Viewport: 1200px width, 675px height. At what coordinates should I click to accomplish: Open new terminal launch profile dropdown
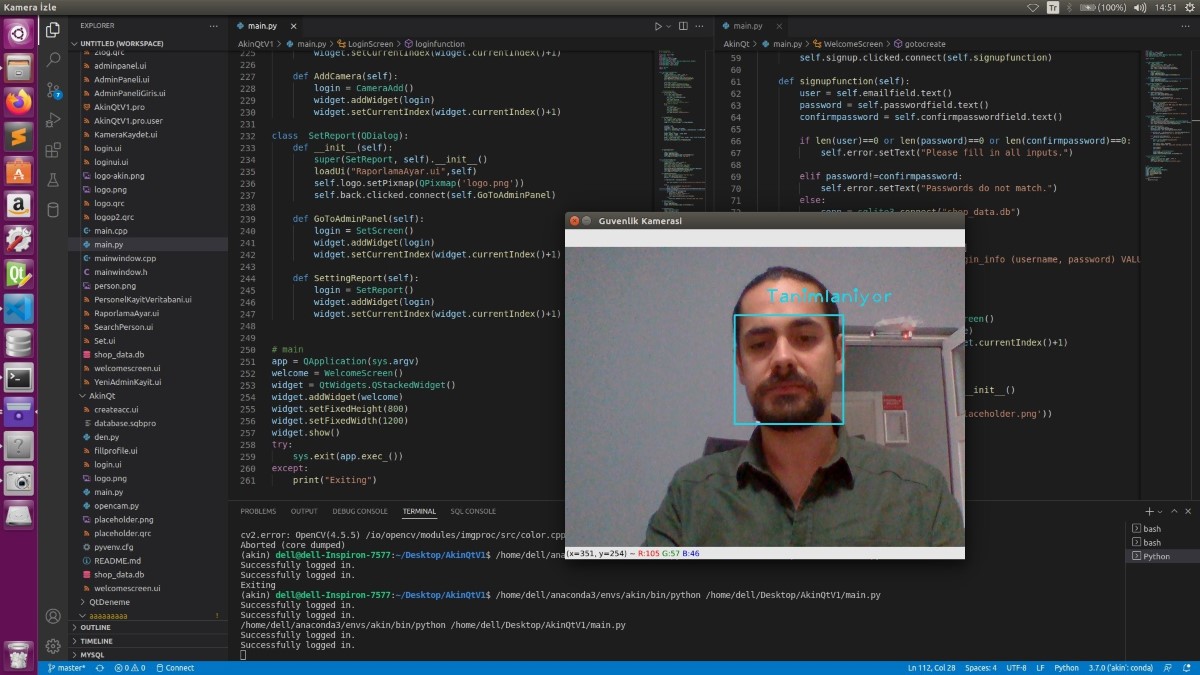click(1162, 511)
